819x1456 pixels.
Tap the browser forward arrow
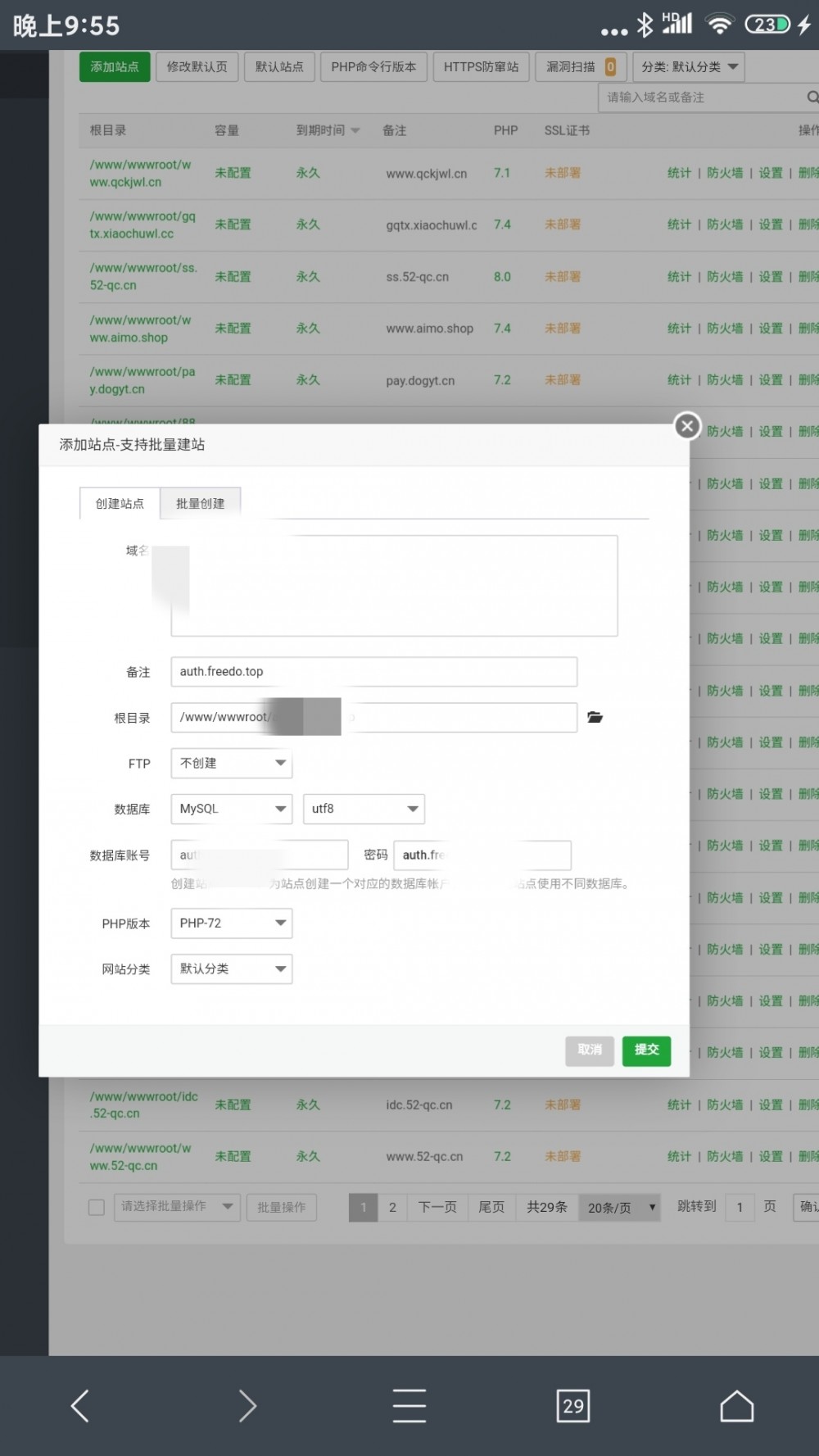click(x=247, y=1406)
